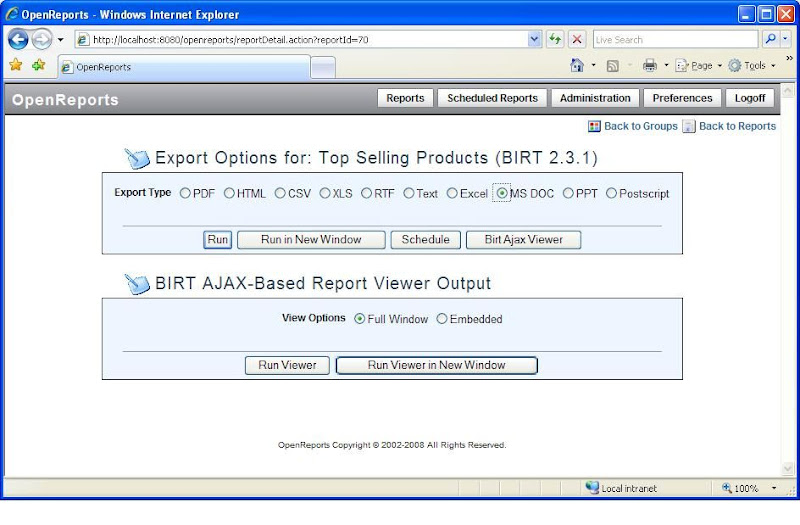Click Run in New Window button

tap(311, 240)
